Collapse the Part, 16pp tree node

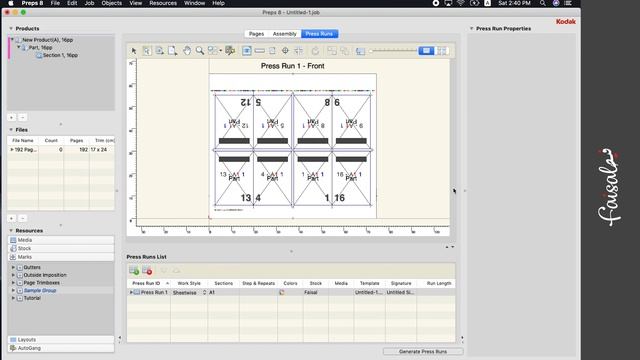click(x=19, y=47)
